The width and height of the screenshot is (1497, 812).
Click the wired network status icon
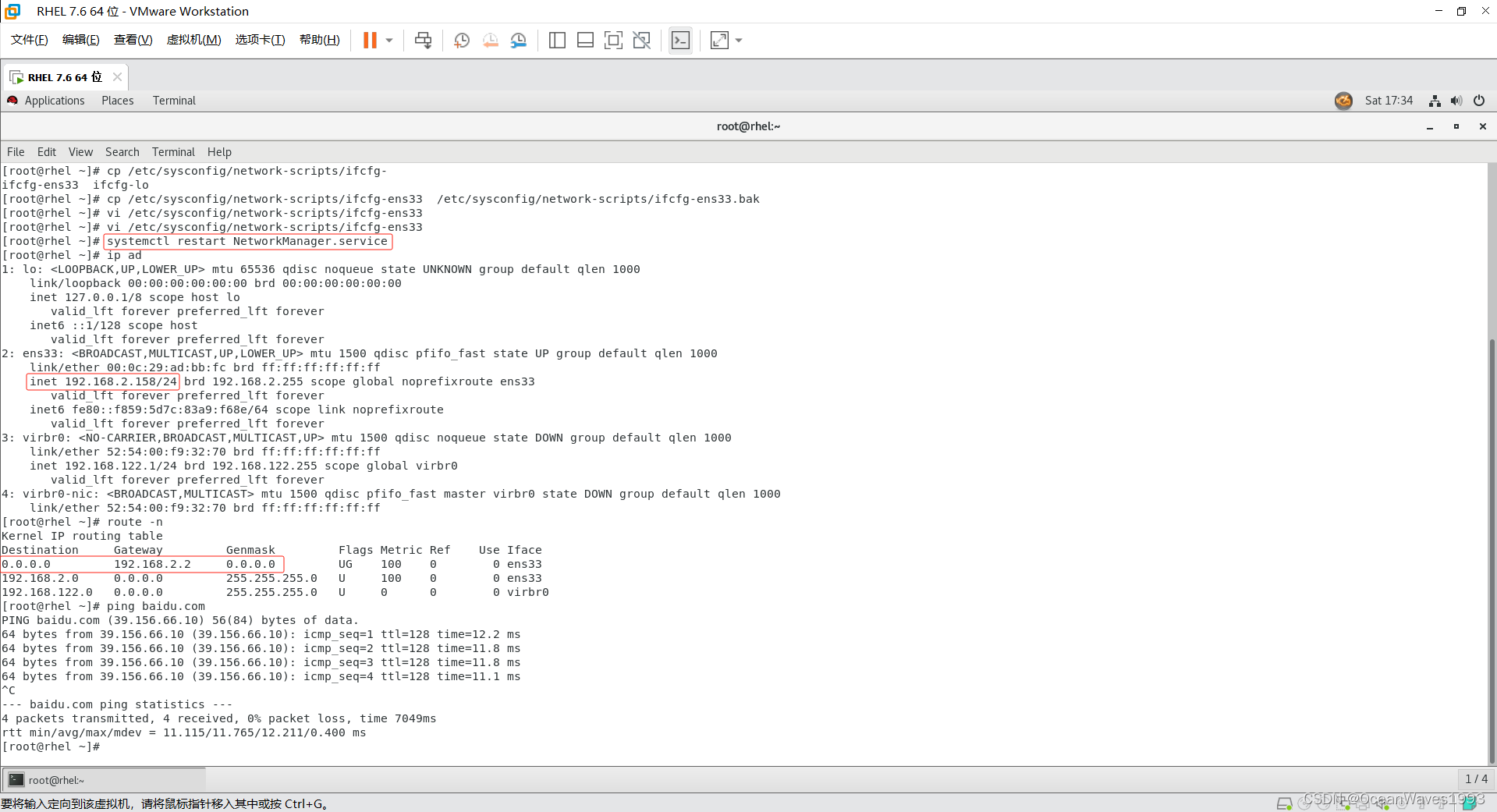(x=1435, y=101)
